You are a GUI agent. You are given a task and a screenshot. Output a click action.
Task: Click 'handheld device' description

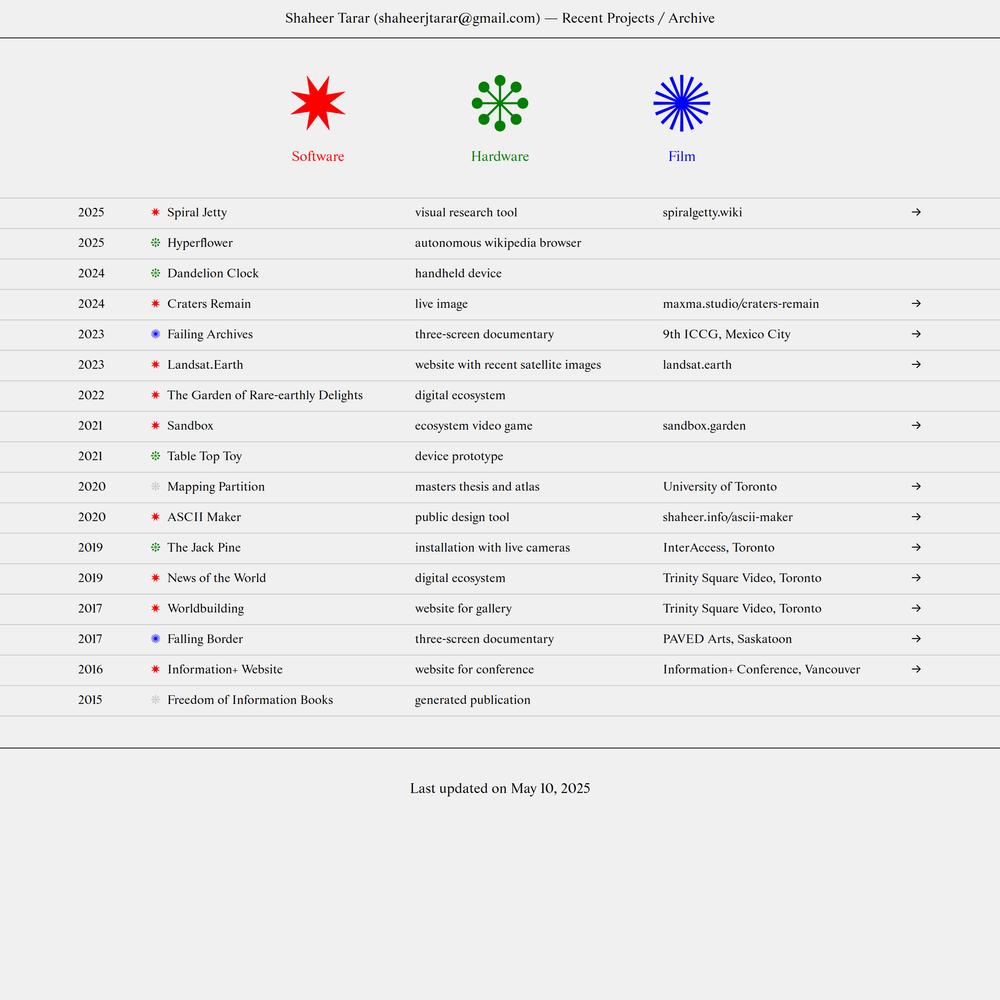458,273
